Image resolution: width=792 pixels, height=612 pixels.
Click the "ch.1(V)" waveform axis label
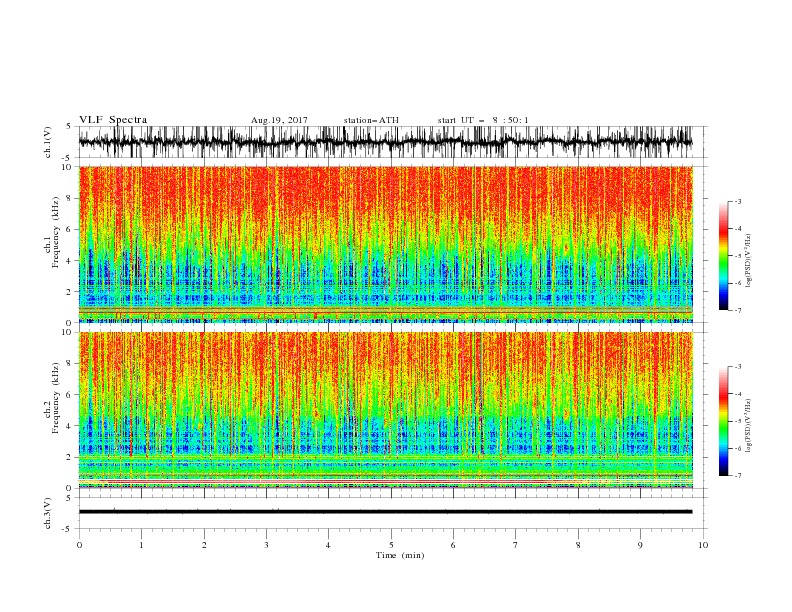click(x=48, y=142)
